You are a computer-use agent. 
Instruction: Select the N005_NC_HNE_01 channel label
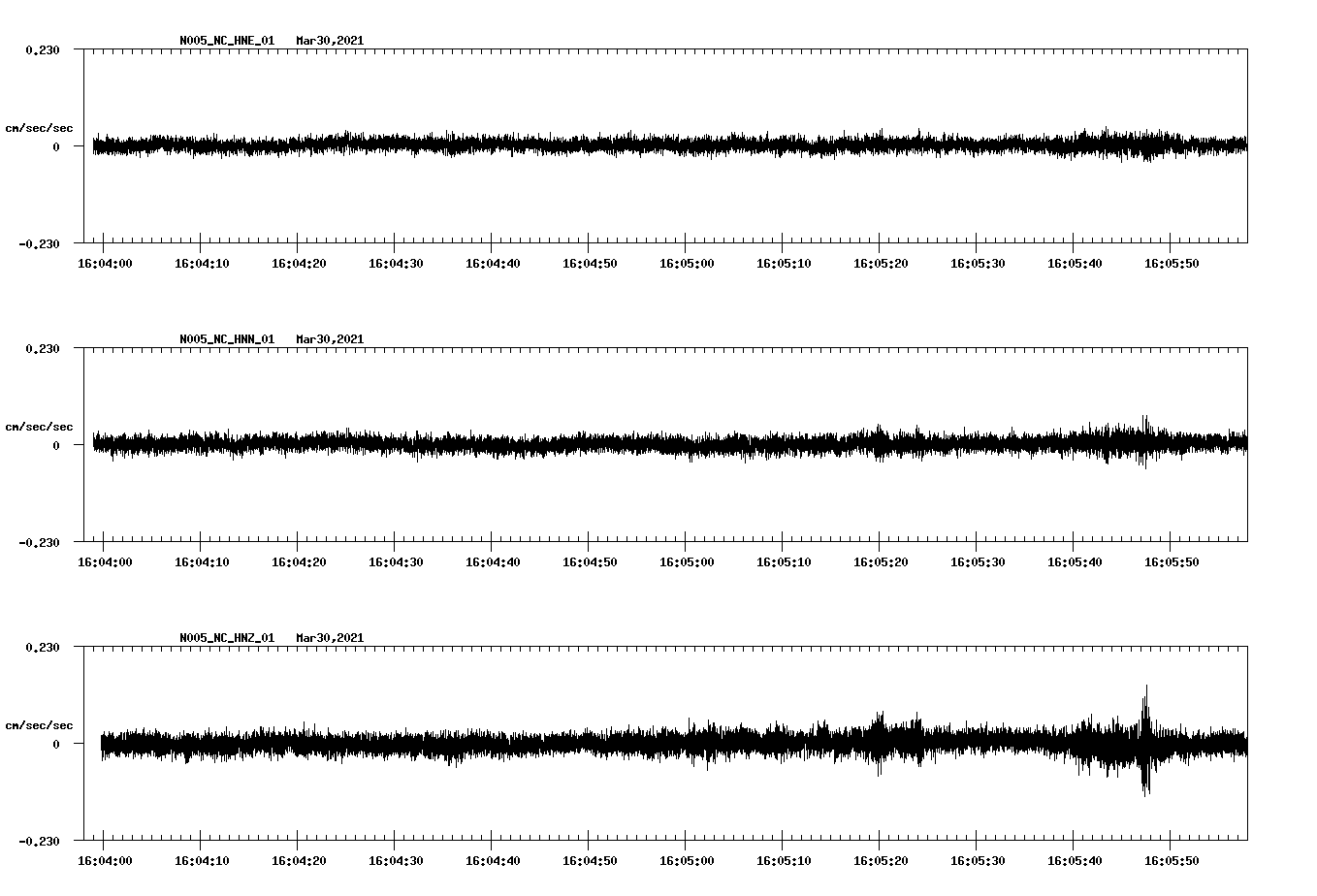pyautogui.click(x=226, y=40)
